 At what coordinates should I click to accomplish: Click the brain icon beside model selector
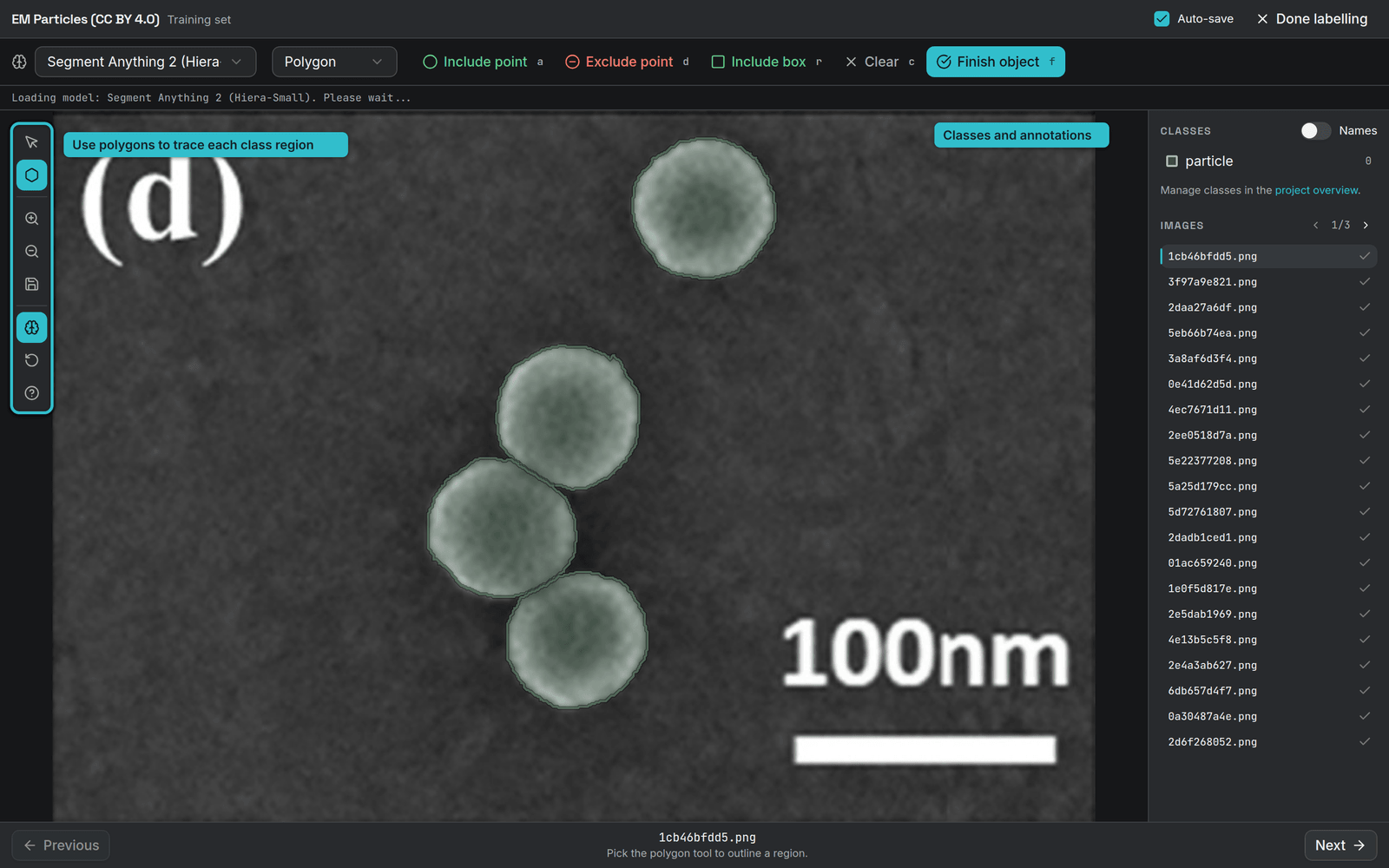click(x=19, y=62)
